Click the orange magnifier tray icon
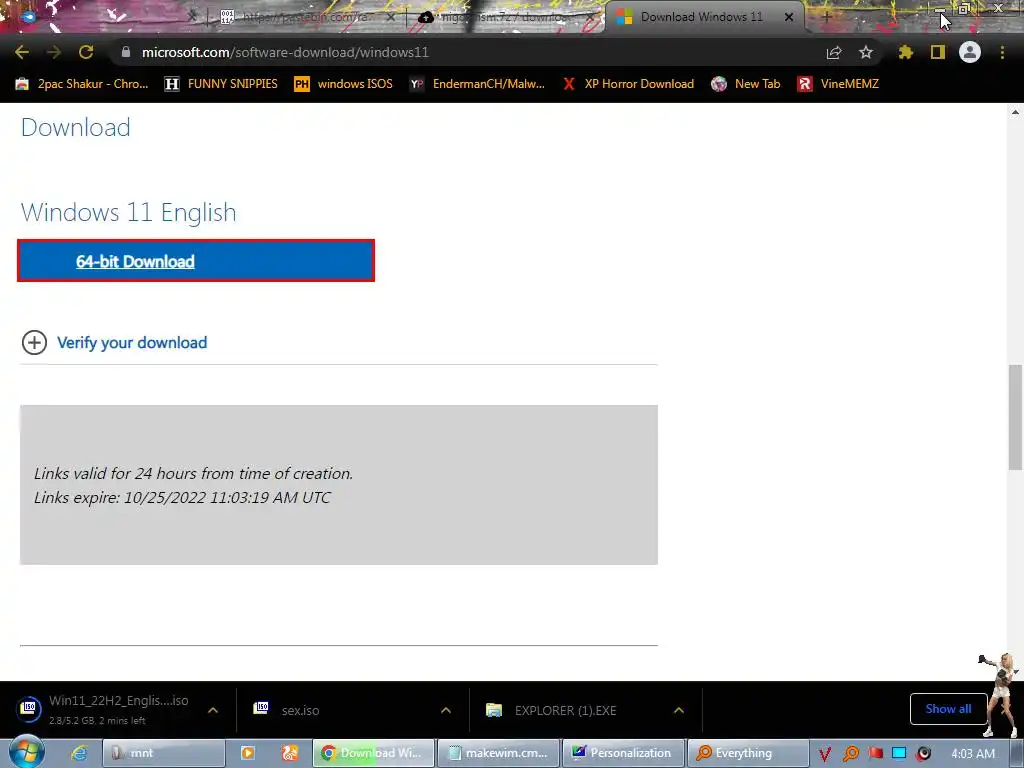The image size is (1024, 768). pos(850,754)
